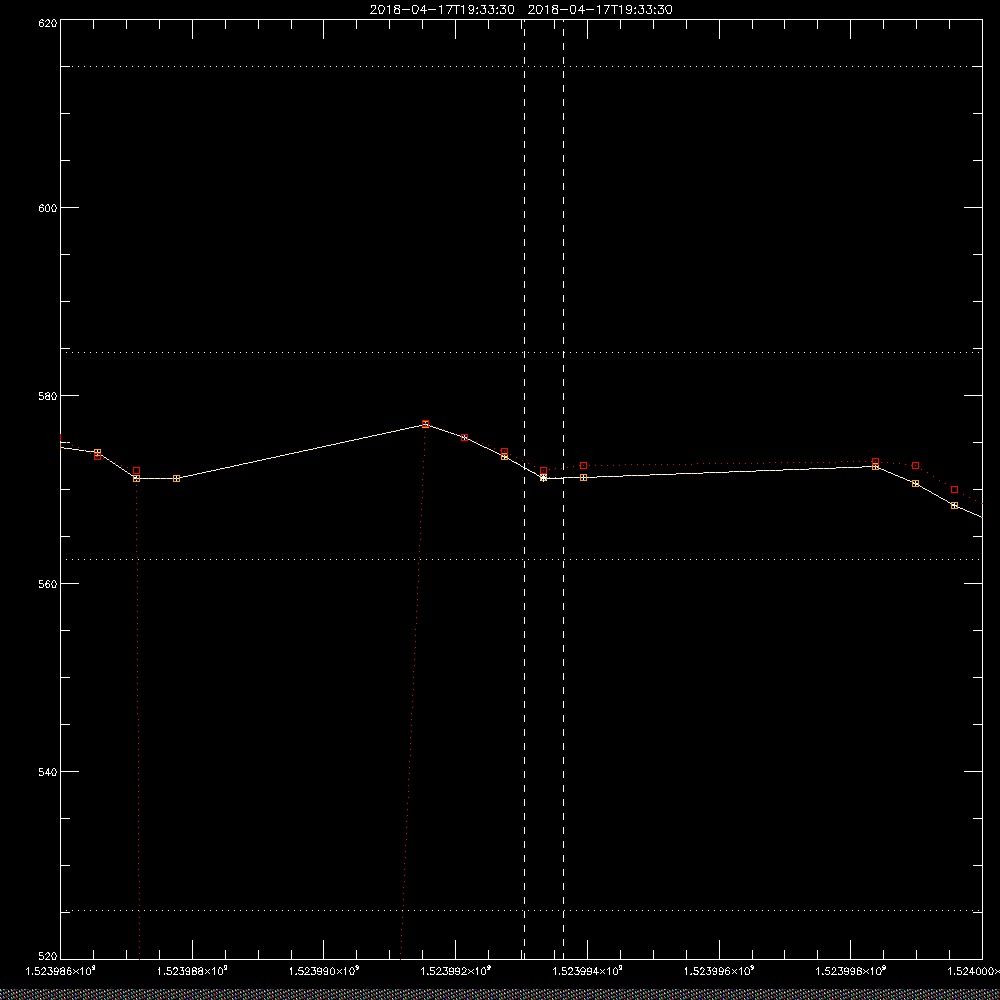
Task: Select the 1.523988×10⁹ x-axis label
Action: (x=192, y=971)
